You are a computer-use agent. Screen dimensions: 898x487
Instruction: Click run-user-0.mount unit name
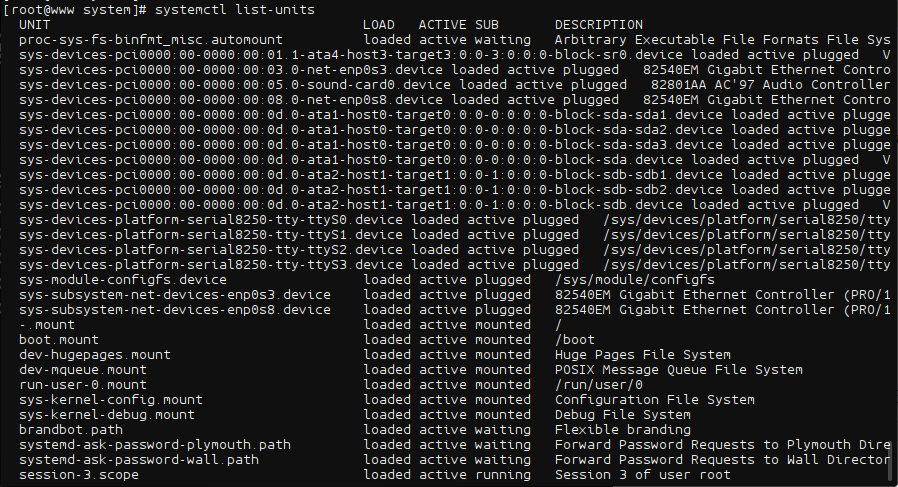82,384
